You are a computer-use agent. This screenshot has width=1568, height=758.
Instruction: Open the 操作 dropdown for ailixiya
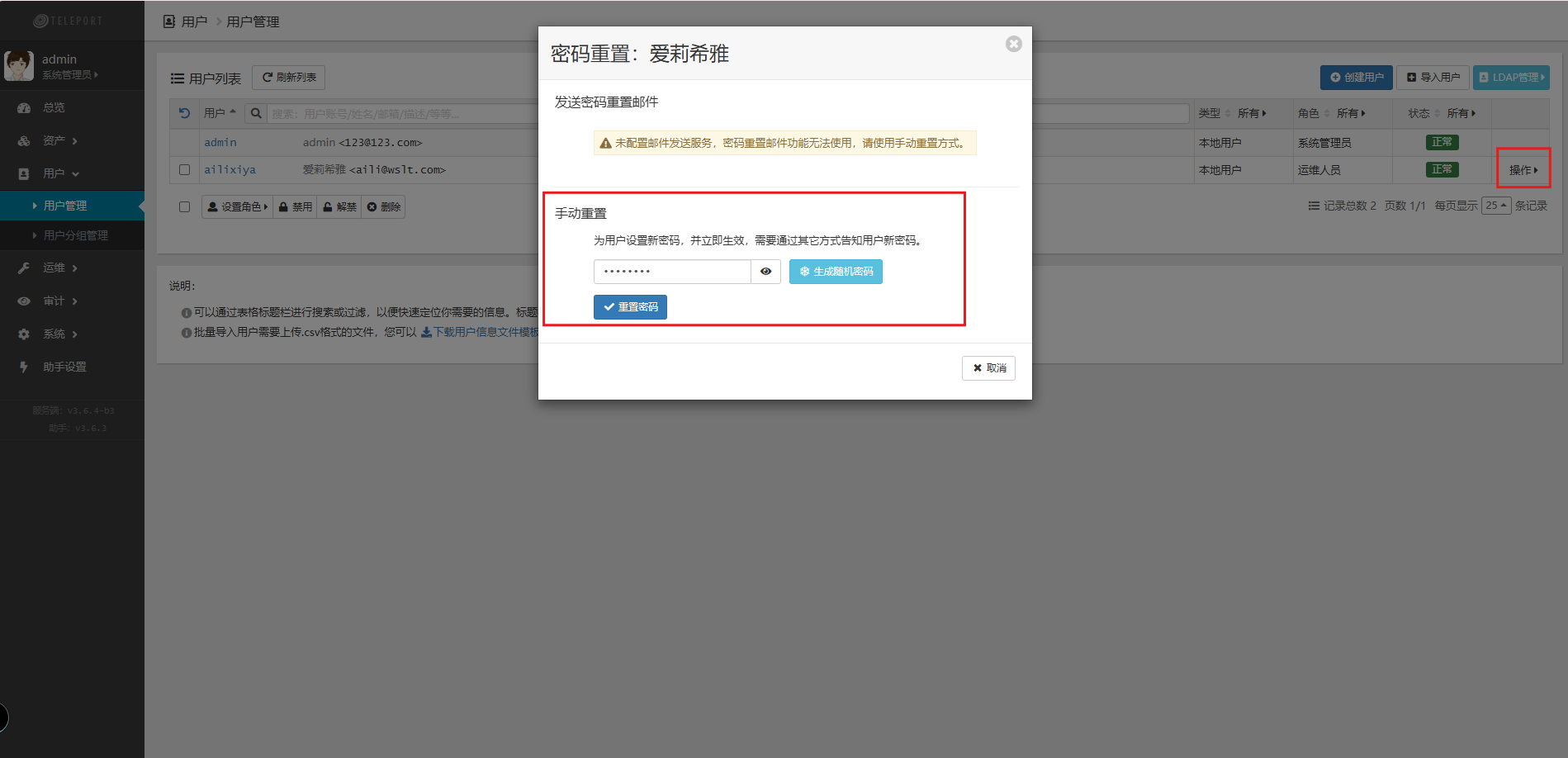pyautogui.click(x=1523, y=170)
